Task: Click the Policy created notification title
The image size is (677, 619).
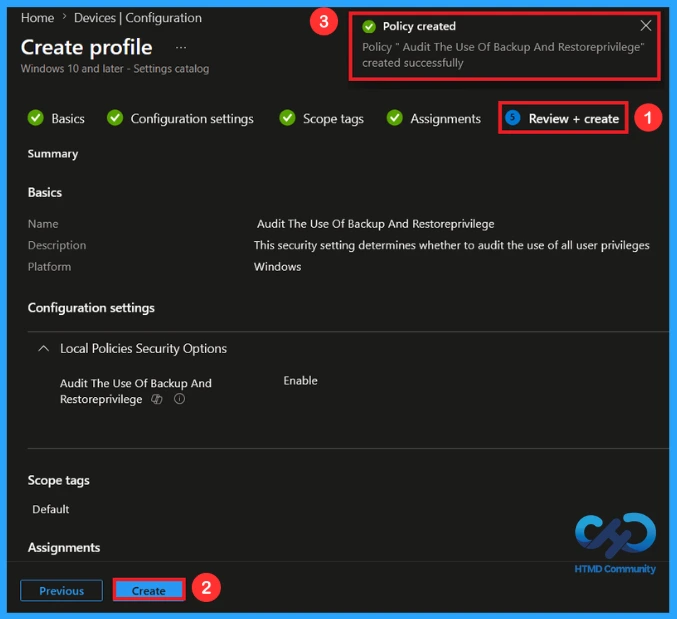Action: pyautogui.click(x=419, y=27)
